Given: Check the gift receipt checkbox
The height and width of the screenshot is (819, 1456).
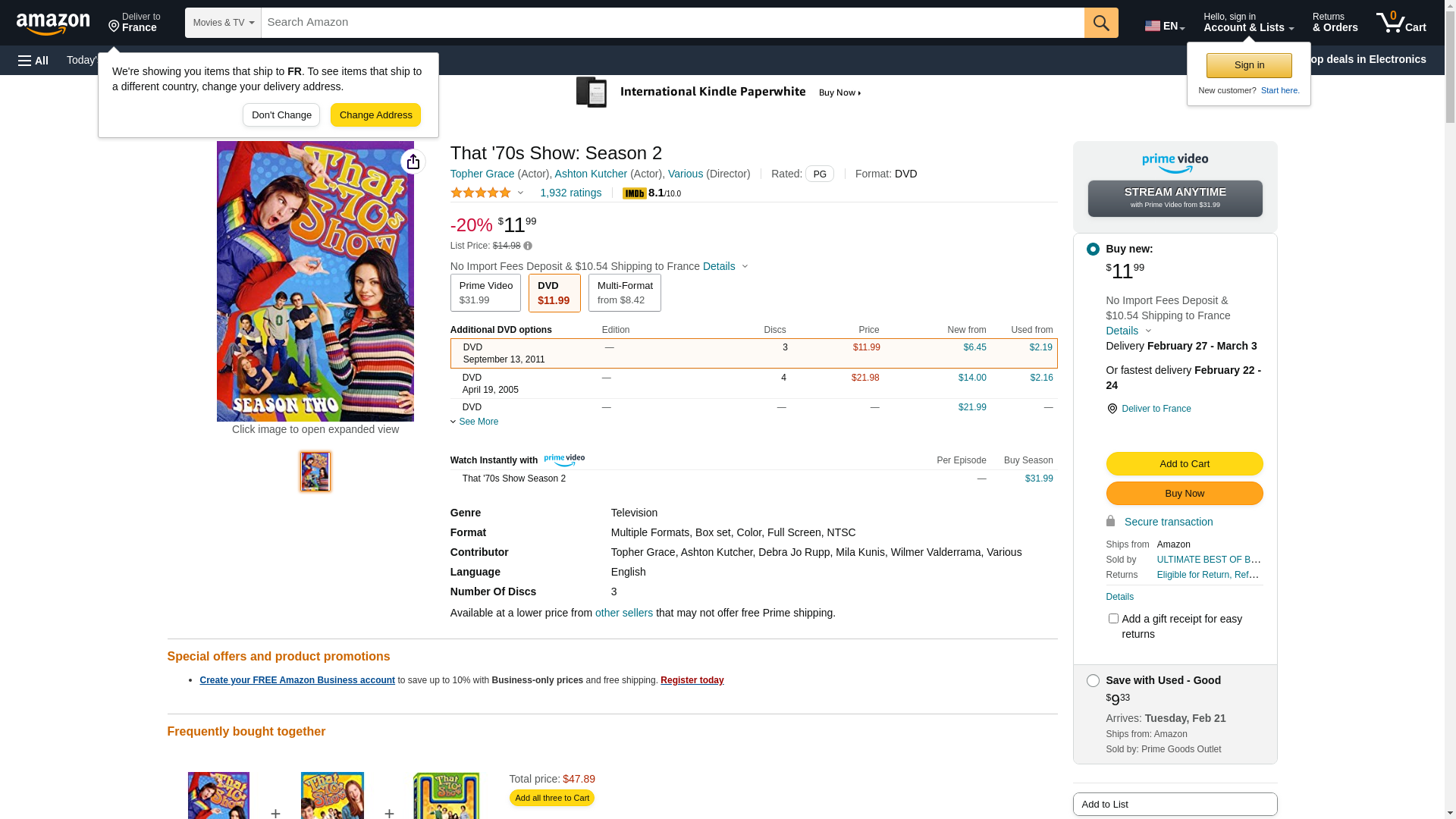Looking at the screenshot, I should [x=1113, y=619].
